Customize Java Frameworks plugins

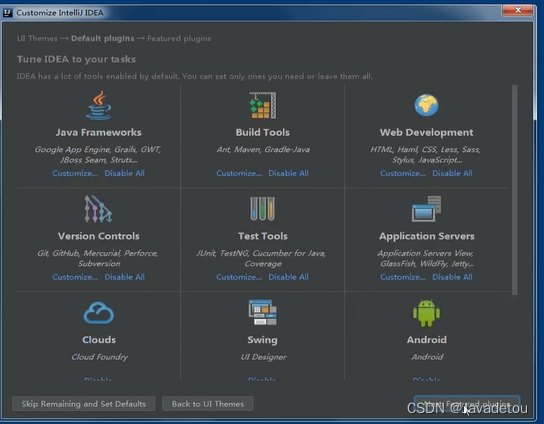(75, 173)
